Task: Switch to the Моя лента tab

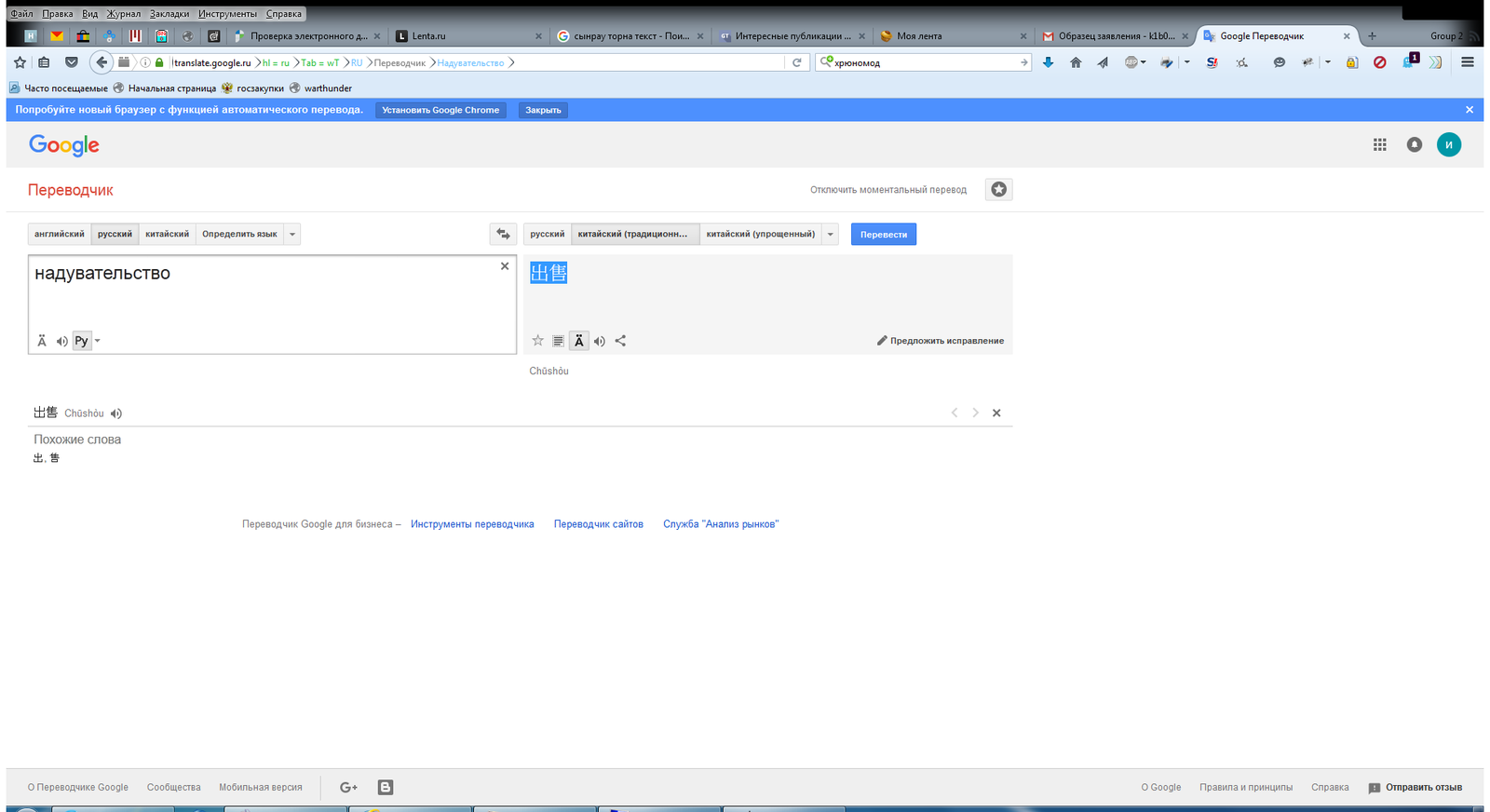Action: pyautogui.click(x=953, y=35)
